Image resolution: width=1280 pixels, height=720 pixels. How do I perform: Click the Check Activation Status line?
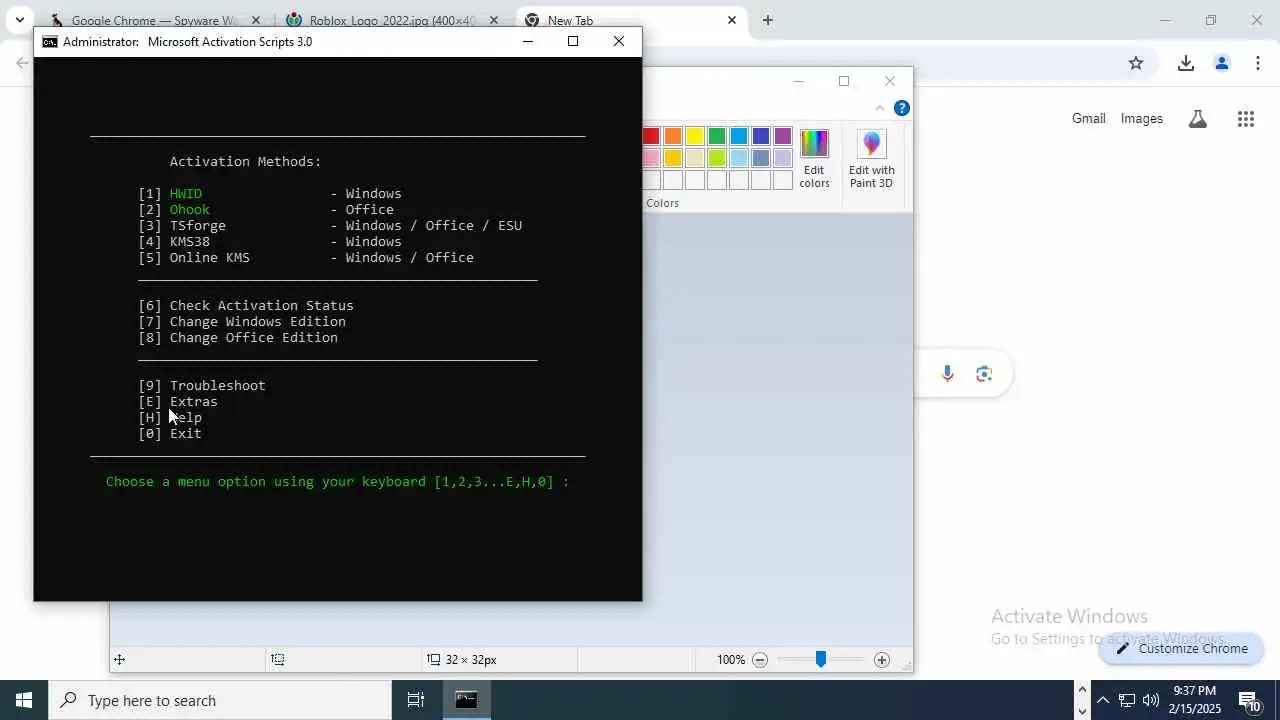tap(246, 305)
